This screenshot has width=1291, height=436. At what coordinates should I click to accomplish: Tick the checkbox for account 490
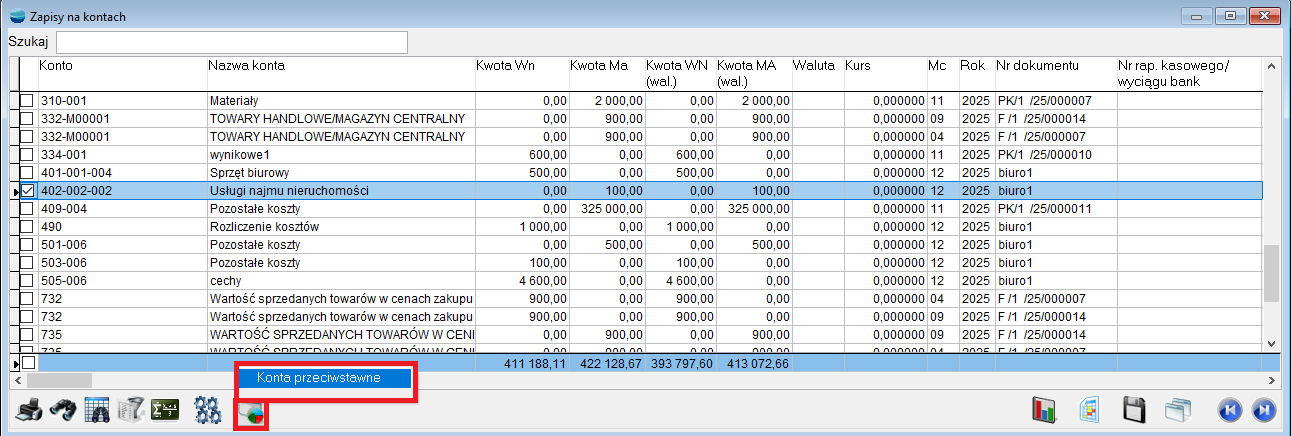tap(28, 227)
